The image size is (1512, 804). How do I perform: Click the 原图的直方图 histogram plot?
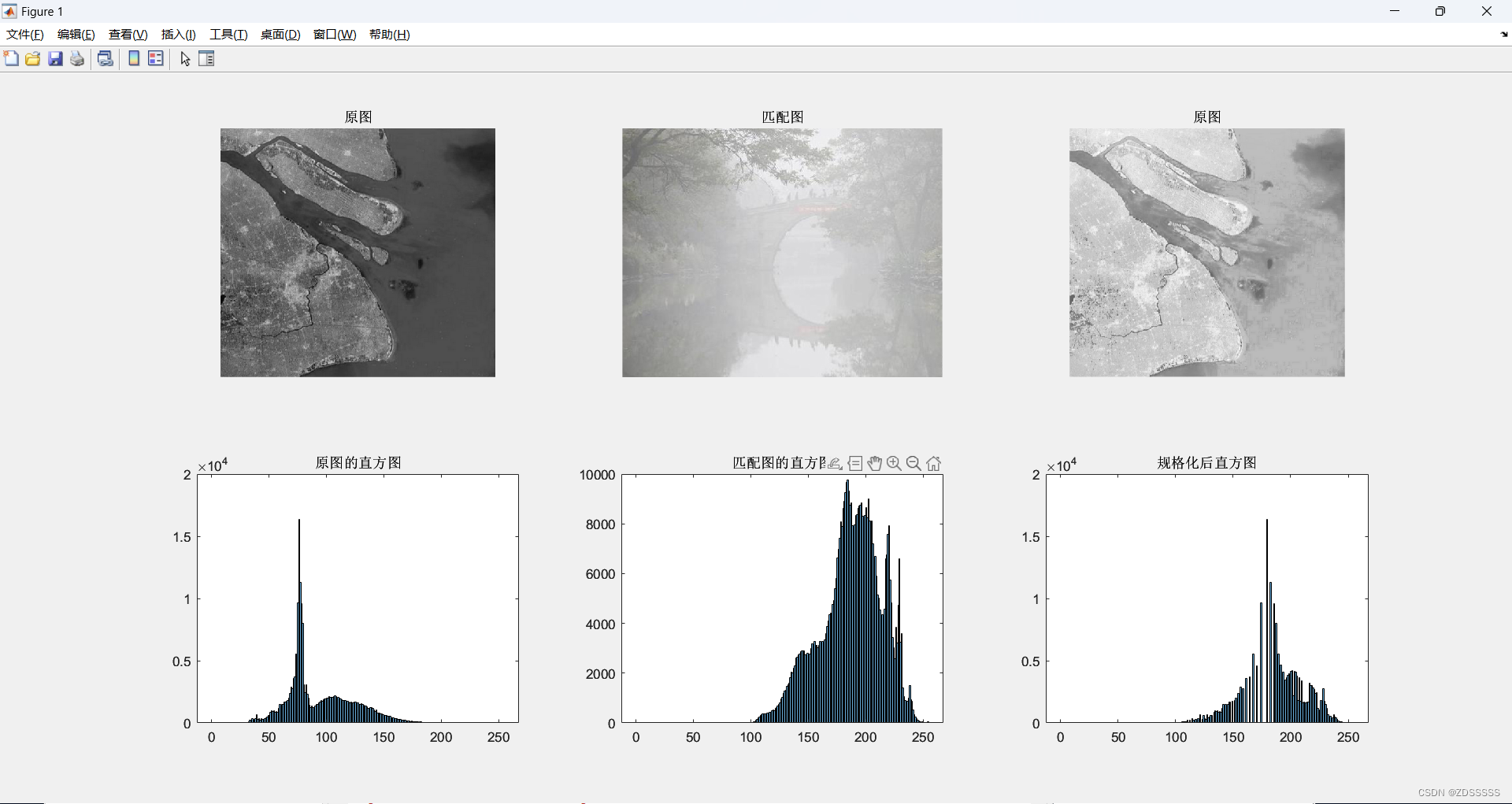pyautogui.click(x=358, y=598)
